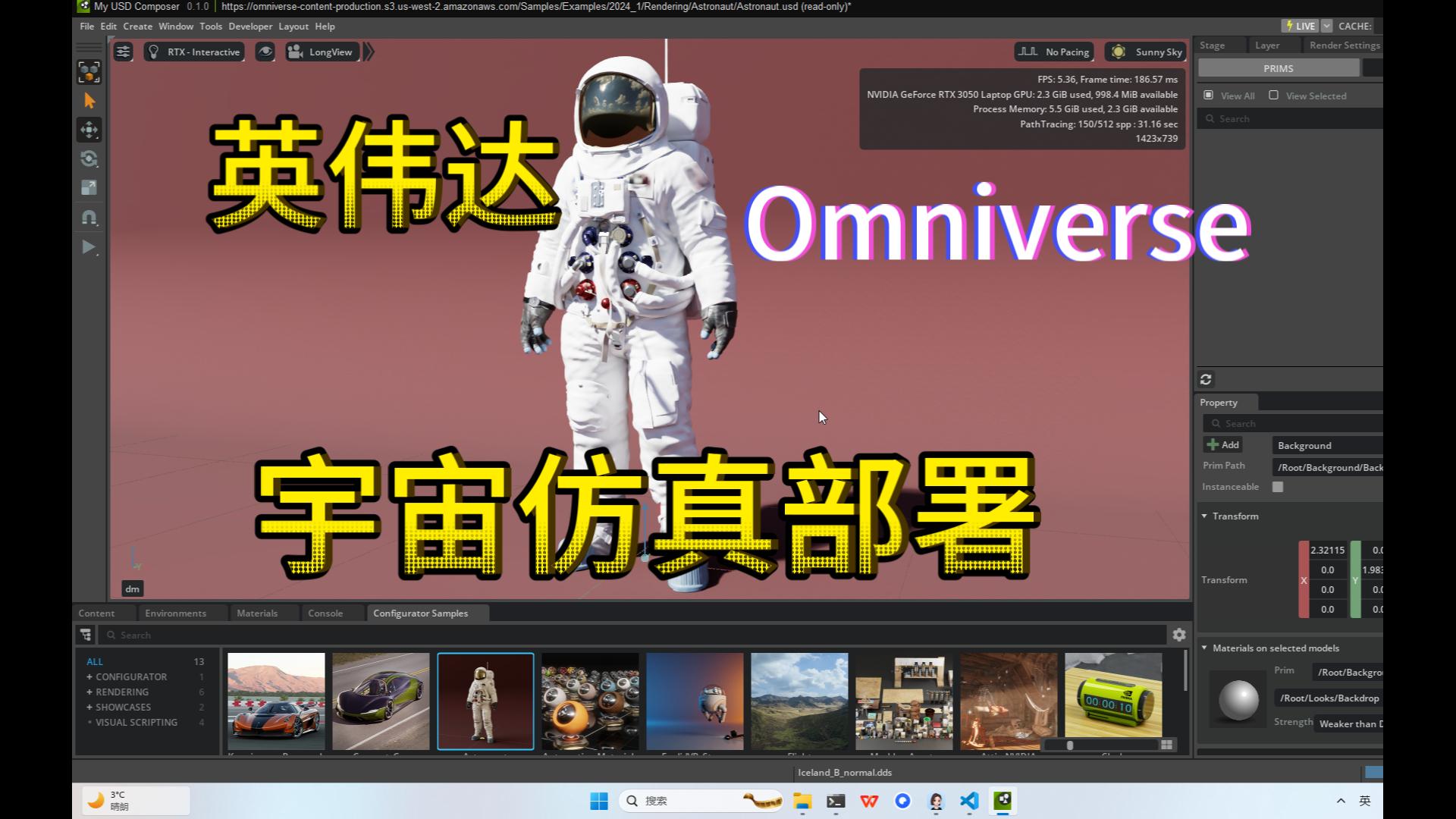This screenshot has height=819, width=1456.
Task: Toggle viewport eye visibility menu
Action: [265, 52]
